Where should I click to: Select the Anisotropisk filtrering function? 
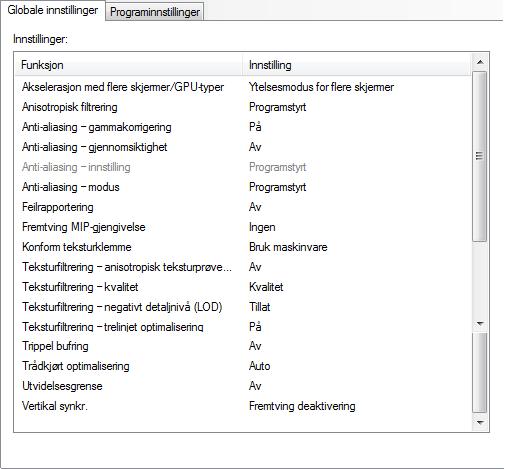[70, 107]
